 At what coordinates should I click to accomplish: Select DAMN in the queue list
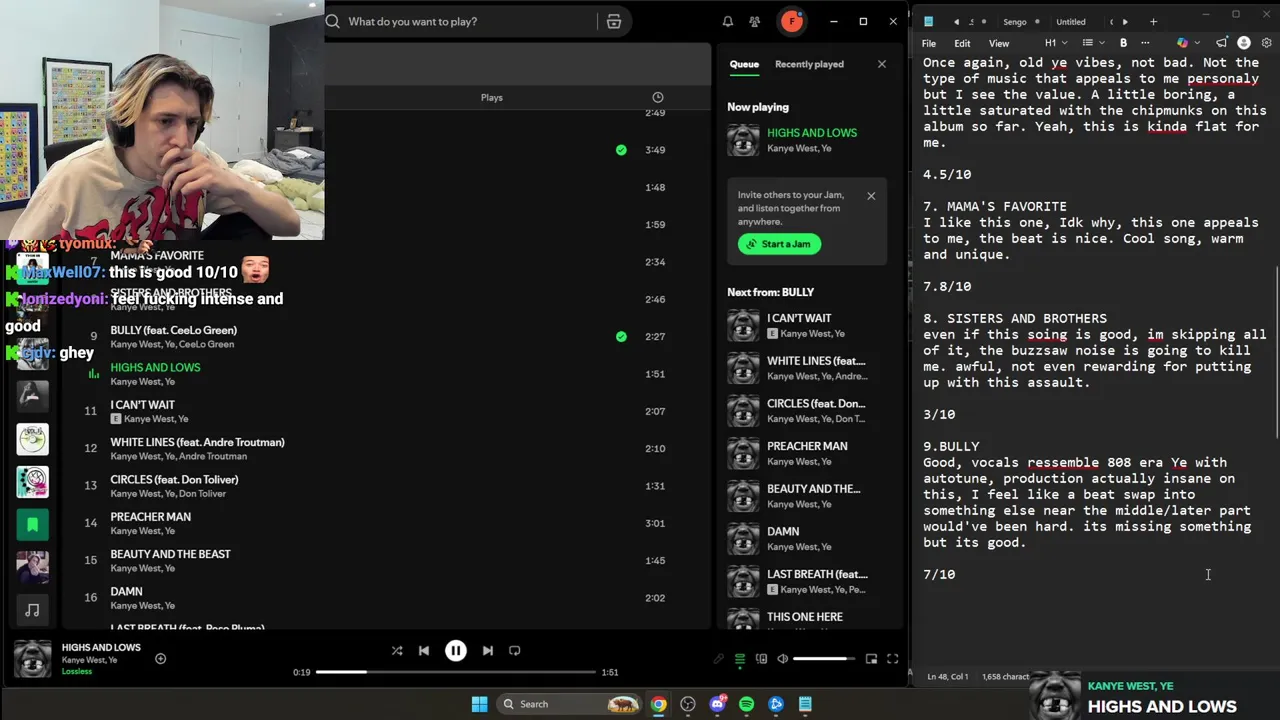tap(783, 532)
